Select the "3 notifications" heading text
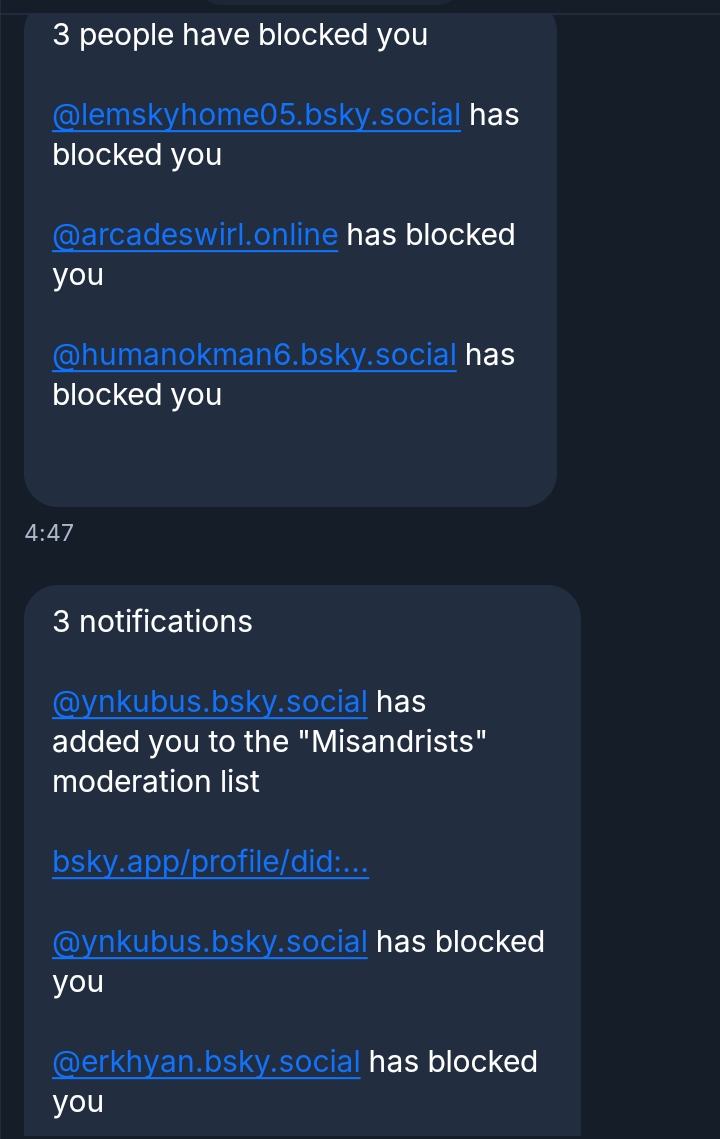The image size is (720, 1139). point(152,622)
